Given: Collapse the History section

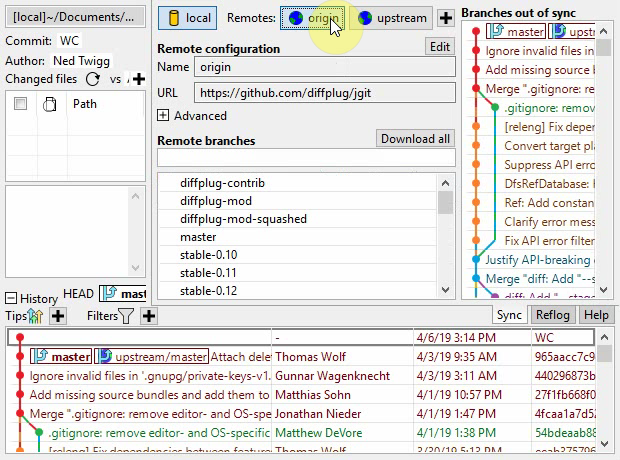Looking at the screenshot, I should (x=11, y=298).
